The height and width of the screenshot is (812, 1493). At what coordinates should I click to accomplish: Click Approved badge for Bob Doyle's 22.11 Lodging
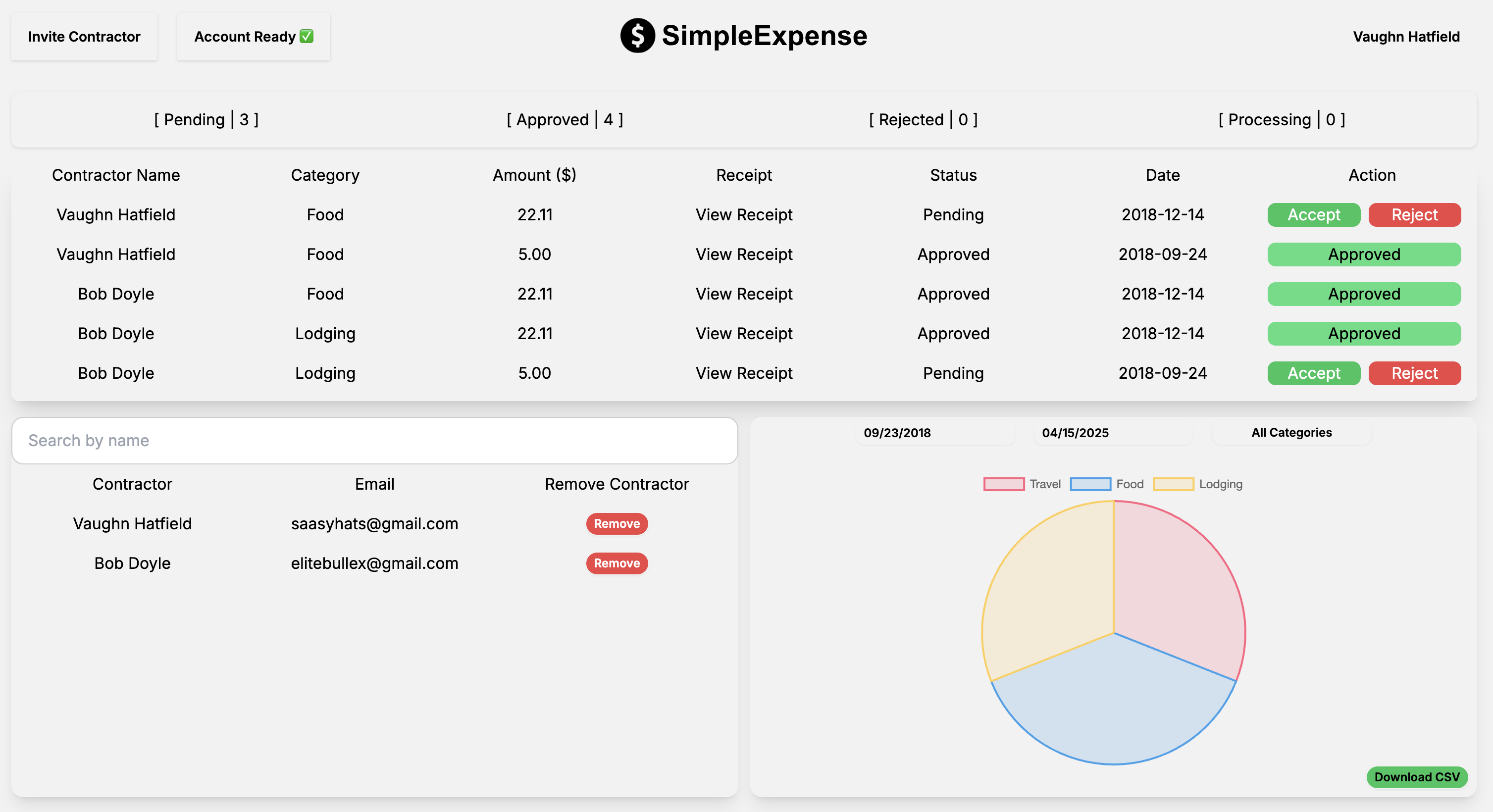coord(1364,334)
